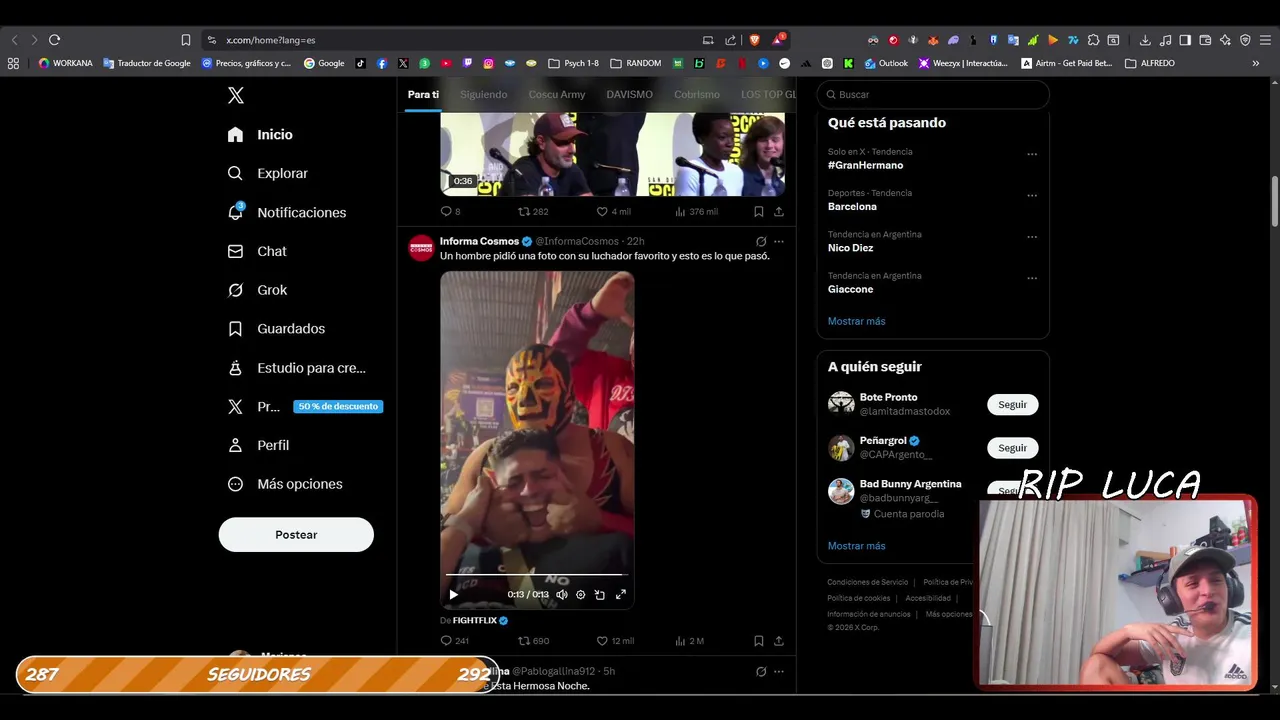Share the Informa Cosmos post
The image size is (1280, 720).
(x=779, y=641)
